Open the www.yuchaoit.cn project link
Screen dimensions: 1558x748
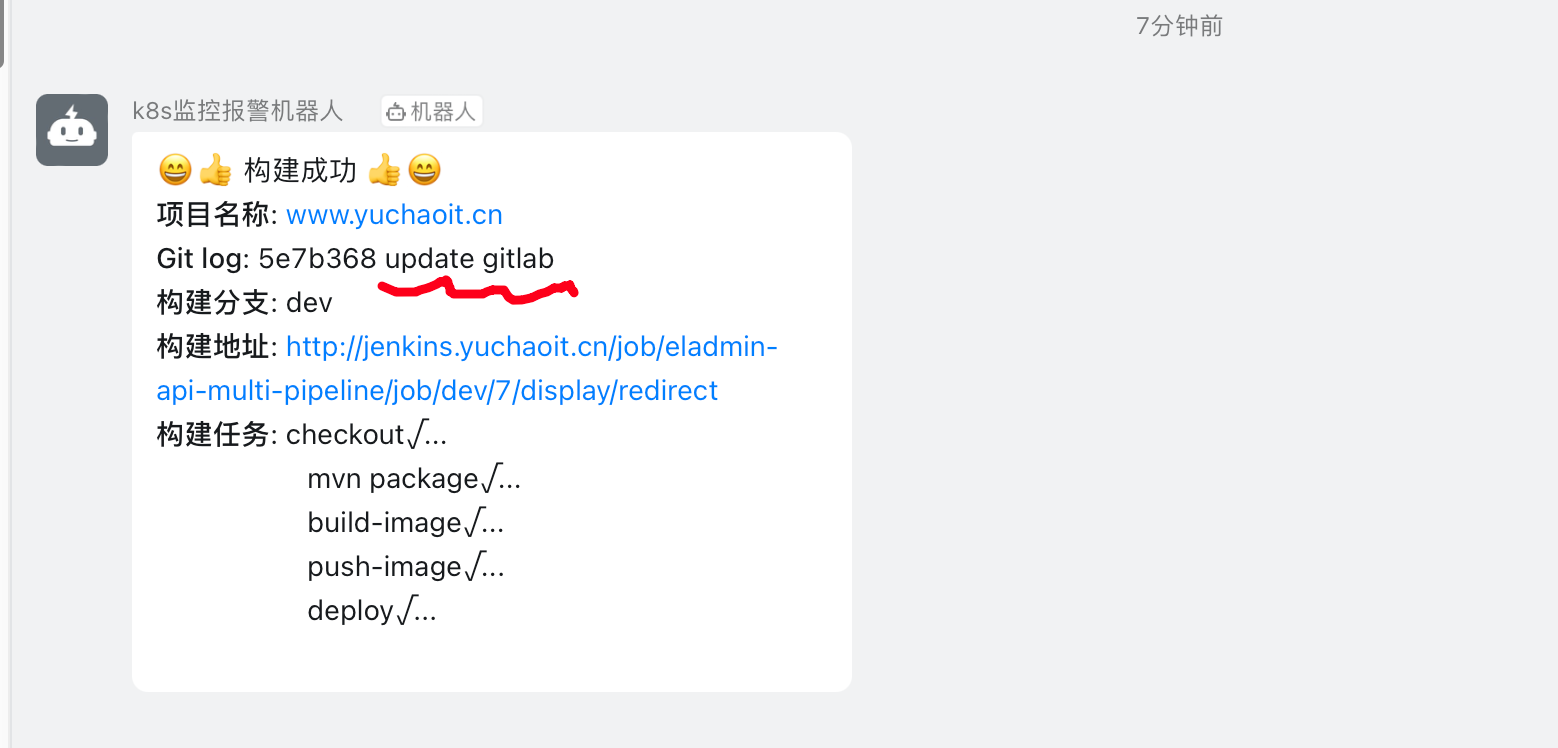394,215
